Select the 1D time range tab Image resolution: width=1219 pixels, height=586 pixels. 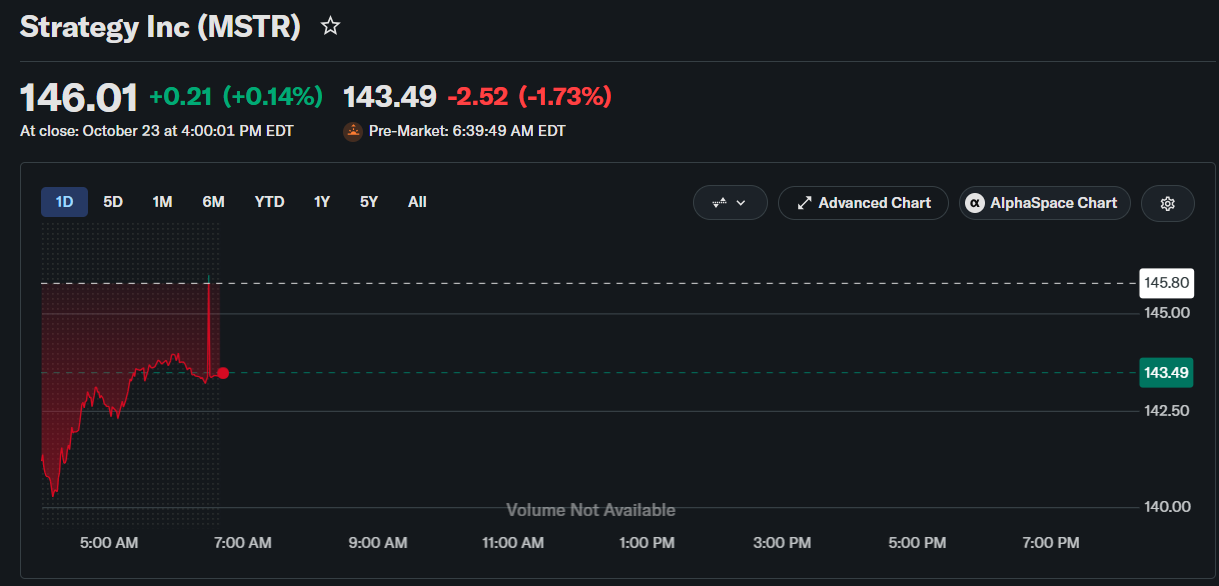64,202
